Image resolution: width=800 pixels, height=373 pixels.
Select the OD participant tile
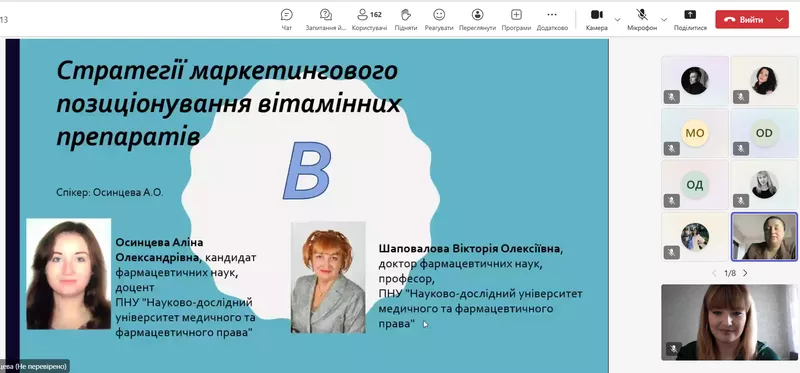764,133
